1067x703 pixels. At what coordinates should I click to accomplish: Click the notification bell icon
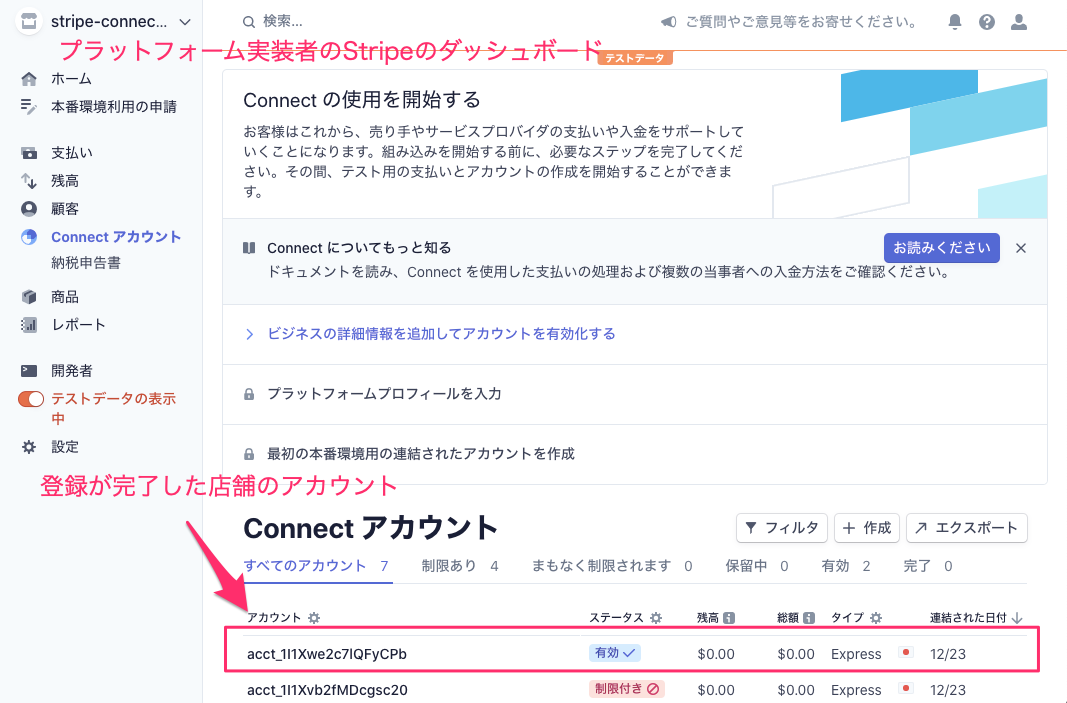pyautogui.click(x=956, y=21)
